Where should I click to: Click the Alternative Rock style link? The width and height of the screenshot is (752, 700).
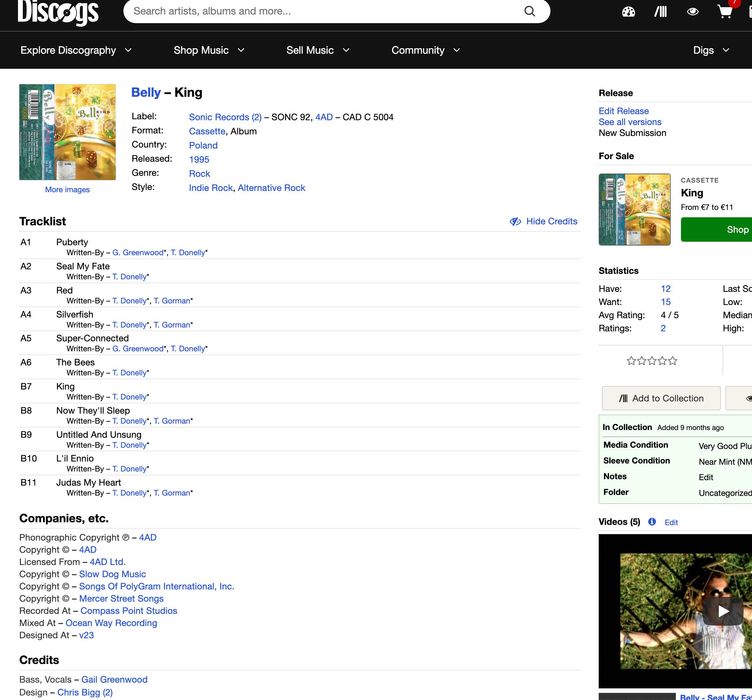271,188
